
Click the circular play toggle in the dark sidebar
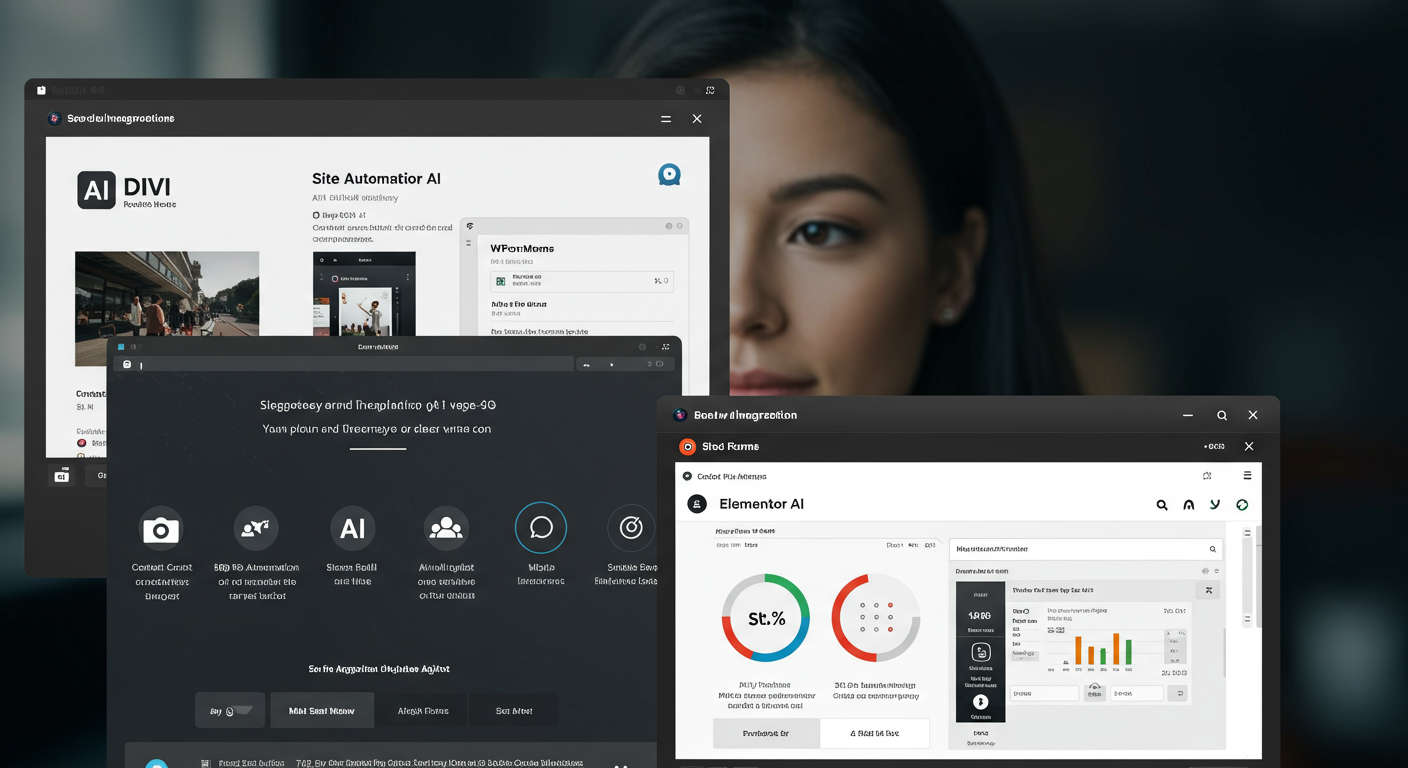981,703
